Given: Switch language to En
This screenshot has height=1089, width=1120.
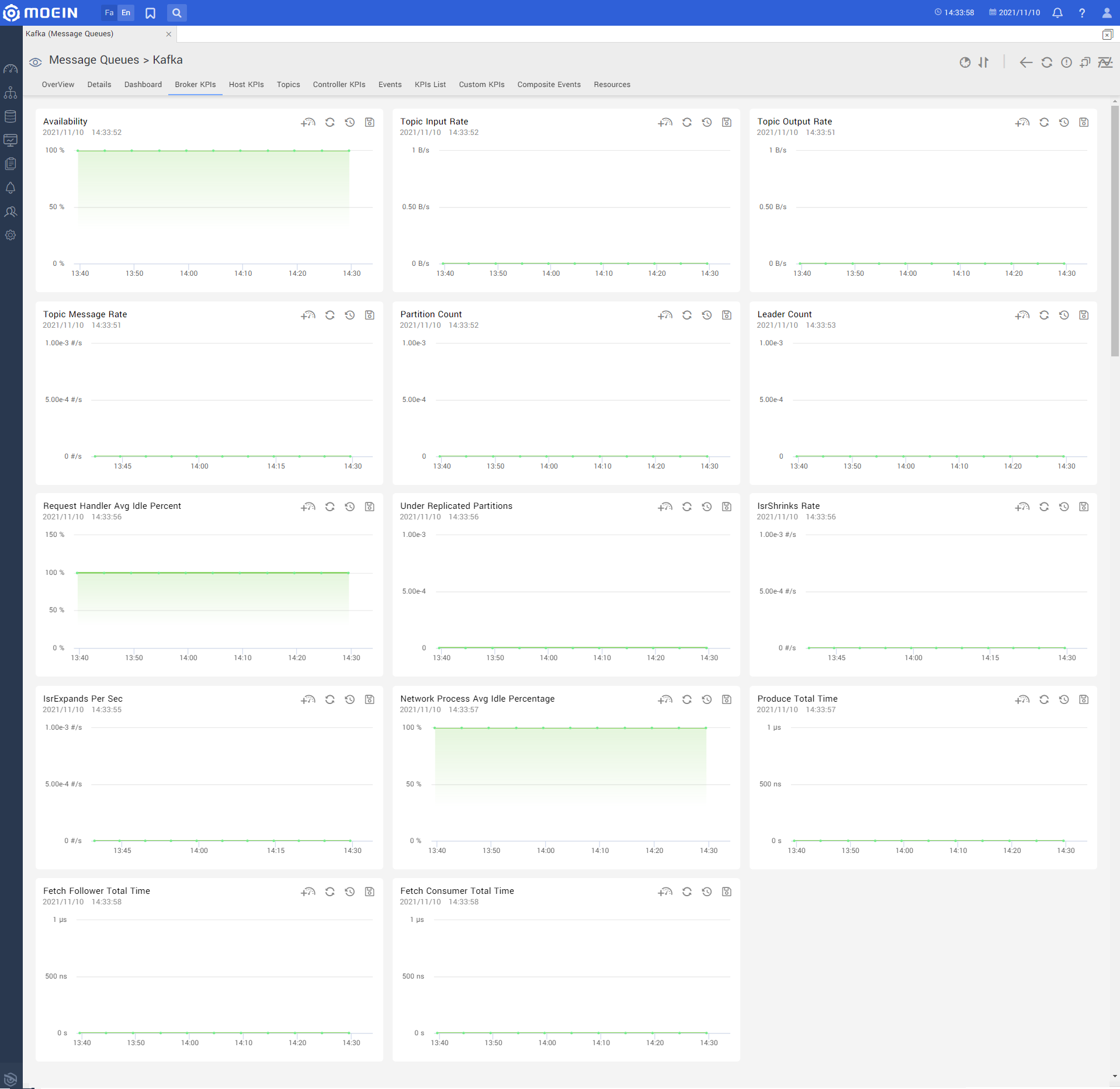Looking at the screenshot, I should pyautogui.click(x=126, y=13).
